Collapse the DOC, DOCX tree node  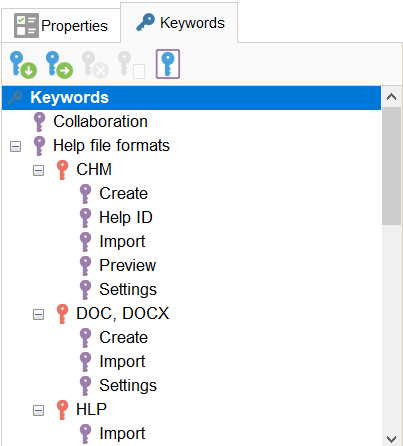click(38, 314)
